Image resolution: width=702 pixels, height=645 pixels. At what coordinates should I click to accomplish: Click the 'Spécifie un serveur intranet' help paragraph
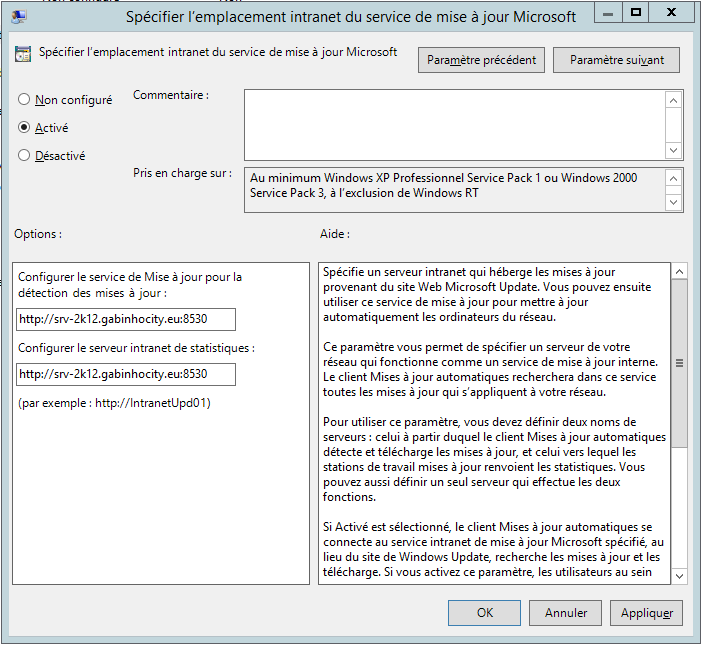pos(487,295)
